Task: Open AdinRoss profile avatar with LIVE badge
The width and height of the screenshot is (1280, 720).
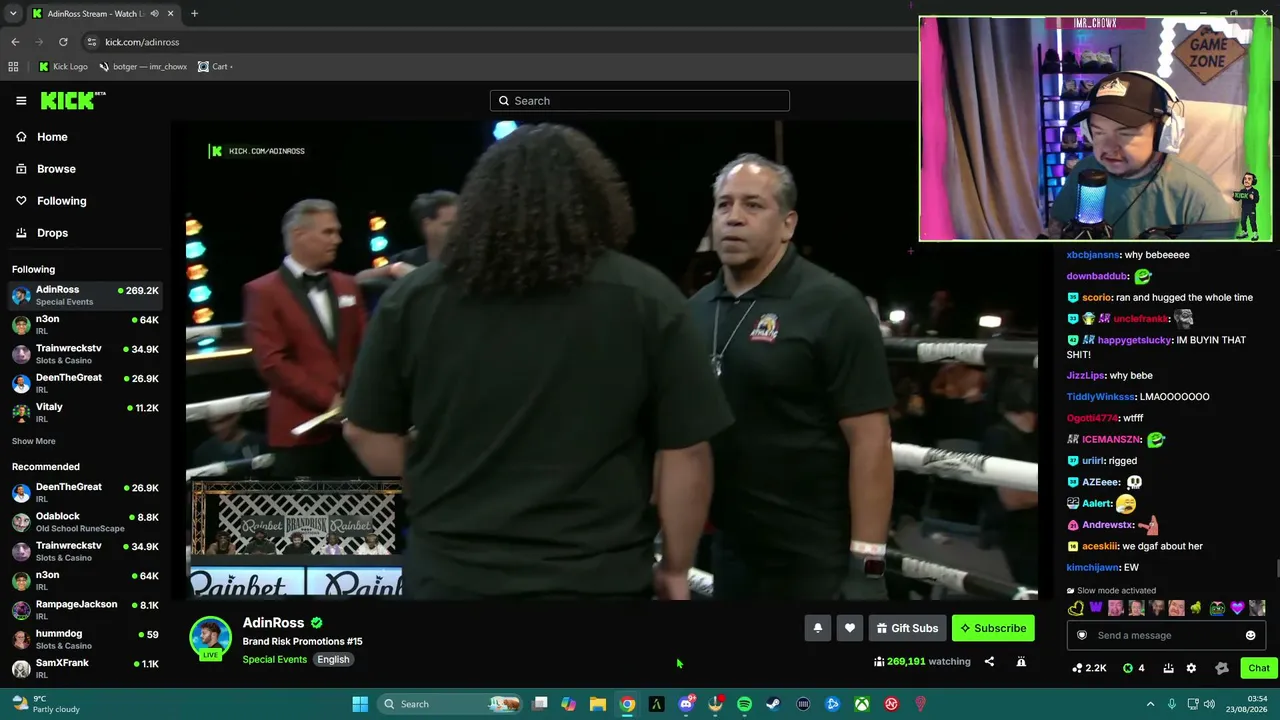Action: 210,638
